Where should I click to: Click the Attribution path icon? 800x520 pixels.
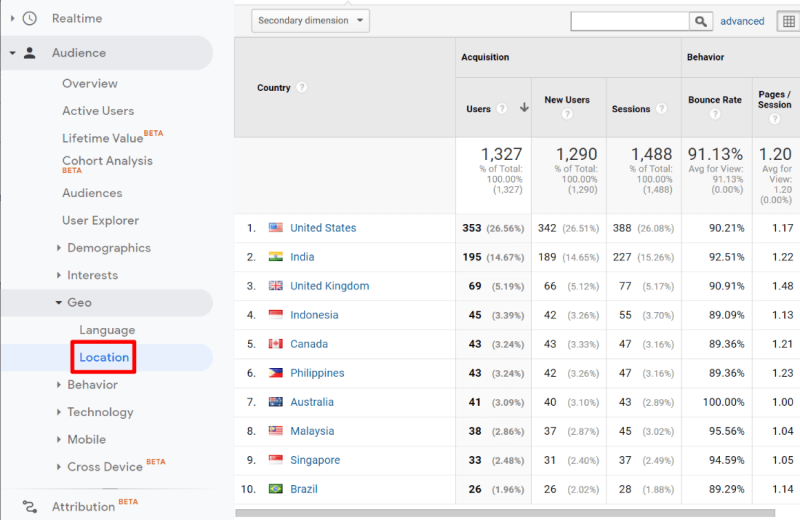(30, 507)
